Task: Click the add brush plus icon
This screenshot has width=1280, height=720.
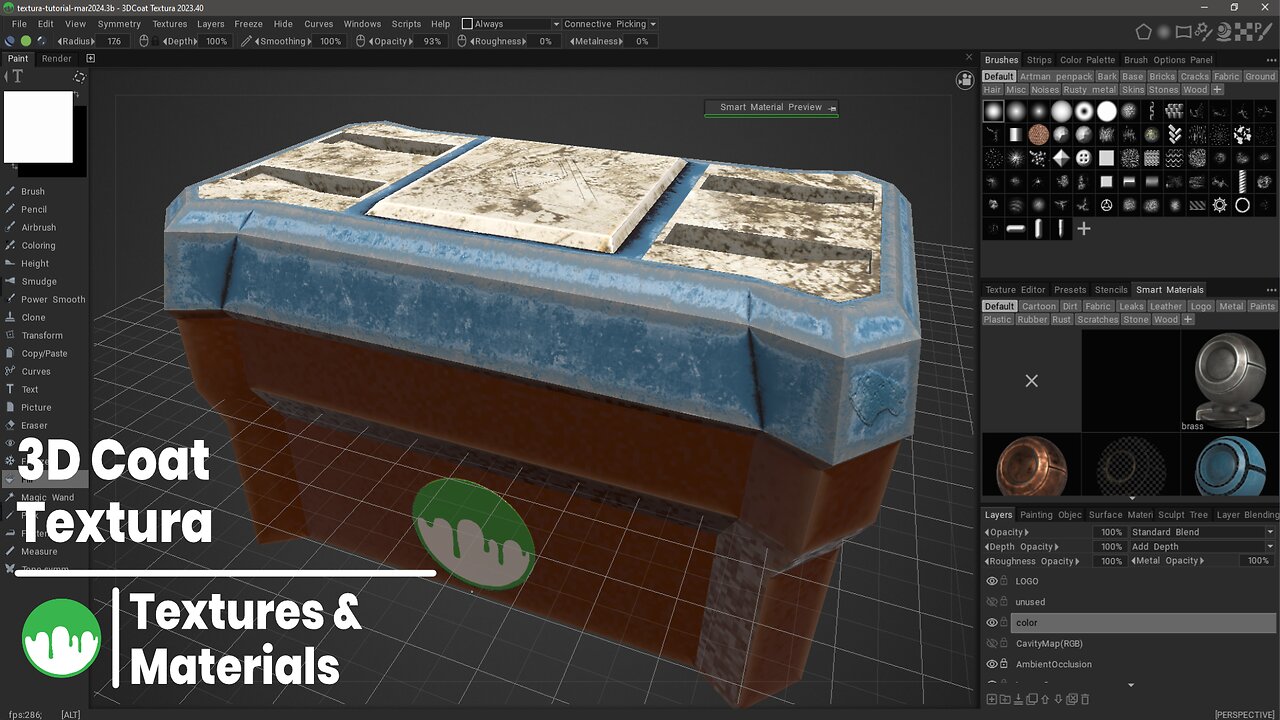Action: (x=1083, y=229)
